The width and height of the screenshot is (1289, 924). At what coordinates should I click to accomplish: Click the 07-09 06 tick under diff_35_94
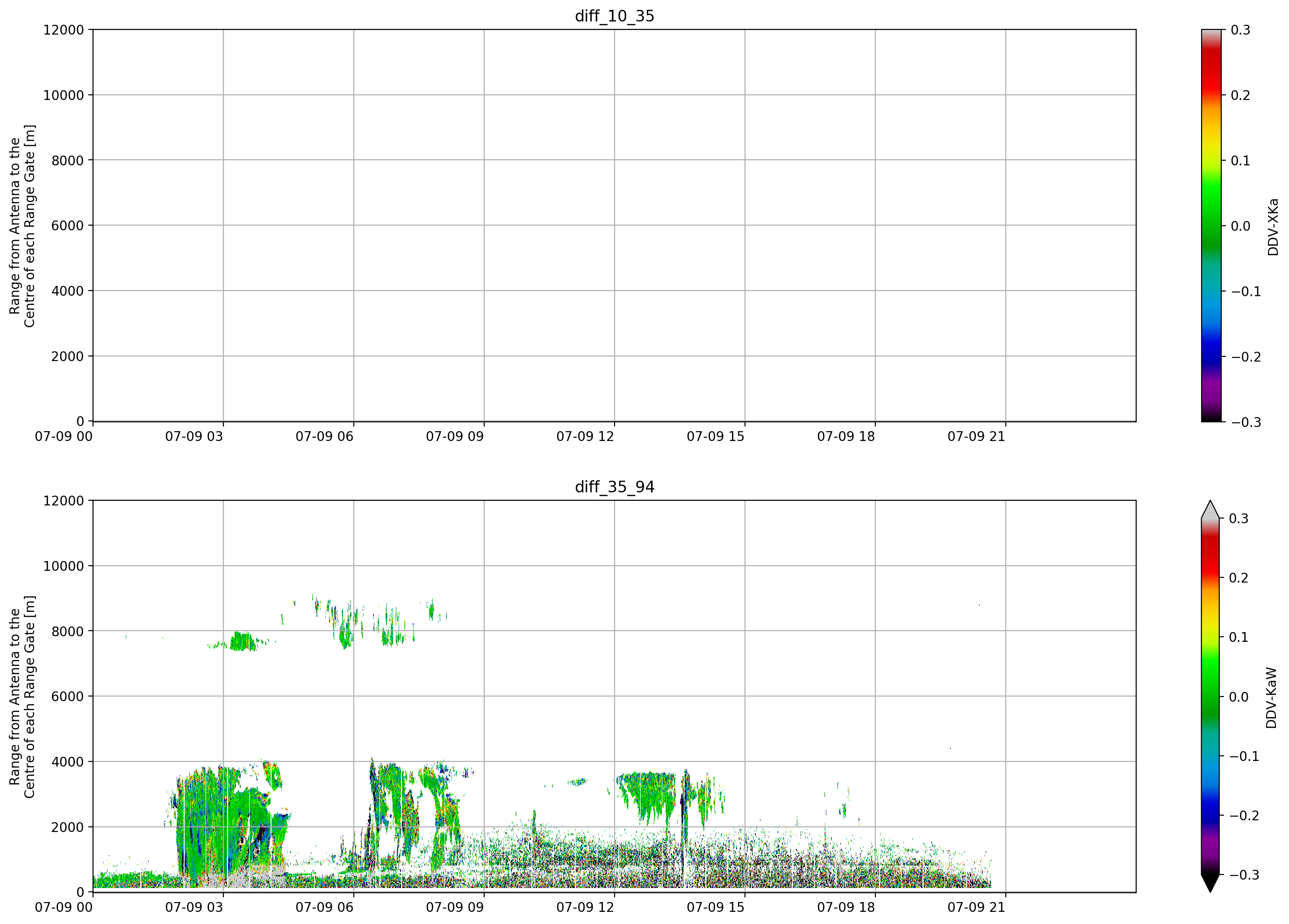click(x=324, y=908)
